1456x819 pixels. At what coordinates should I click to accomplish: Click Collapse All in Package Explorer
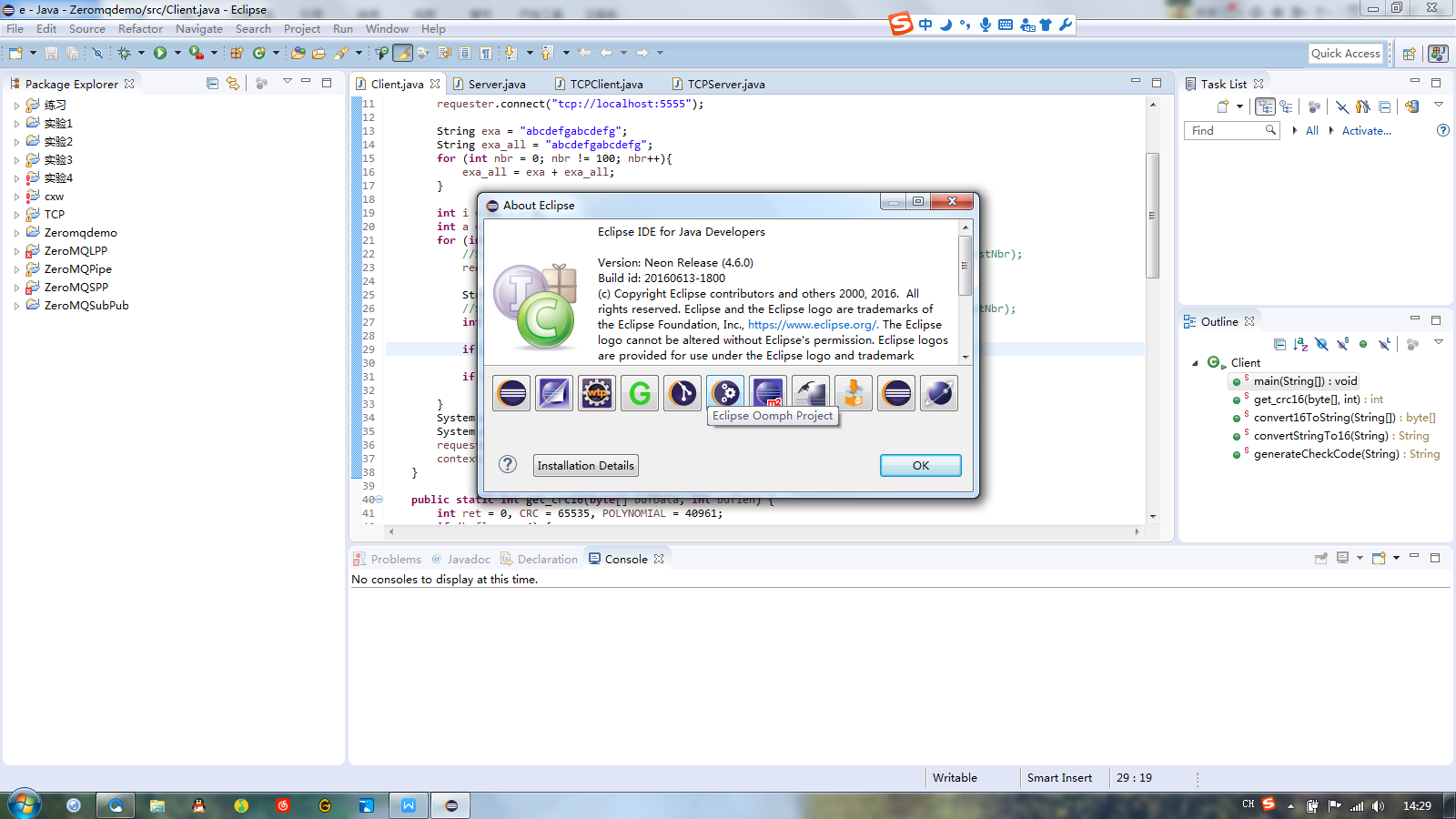[212, 84]
